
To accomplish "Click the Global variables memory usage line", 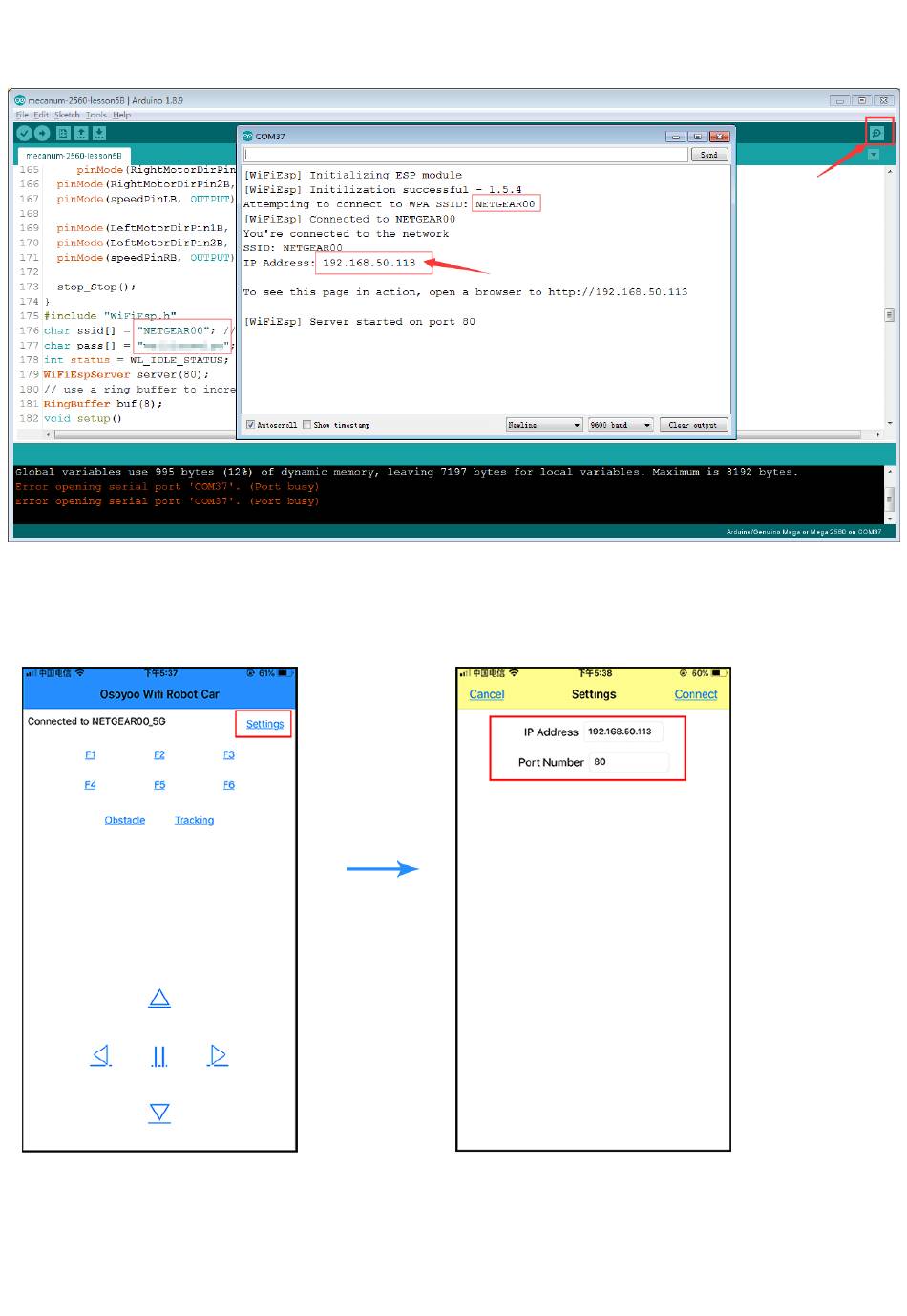I will coord(407,472).
